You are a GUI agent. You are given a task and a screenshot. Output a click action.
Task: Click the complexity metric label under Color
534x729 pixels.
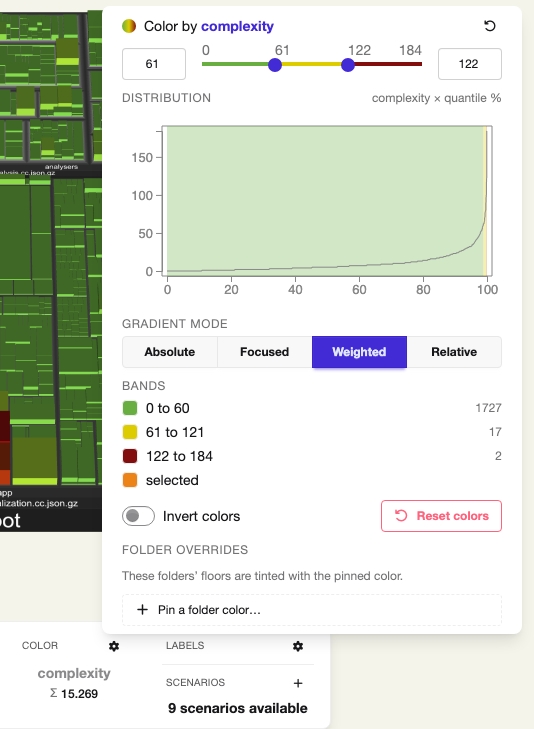(x=74, y=673)
